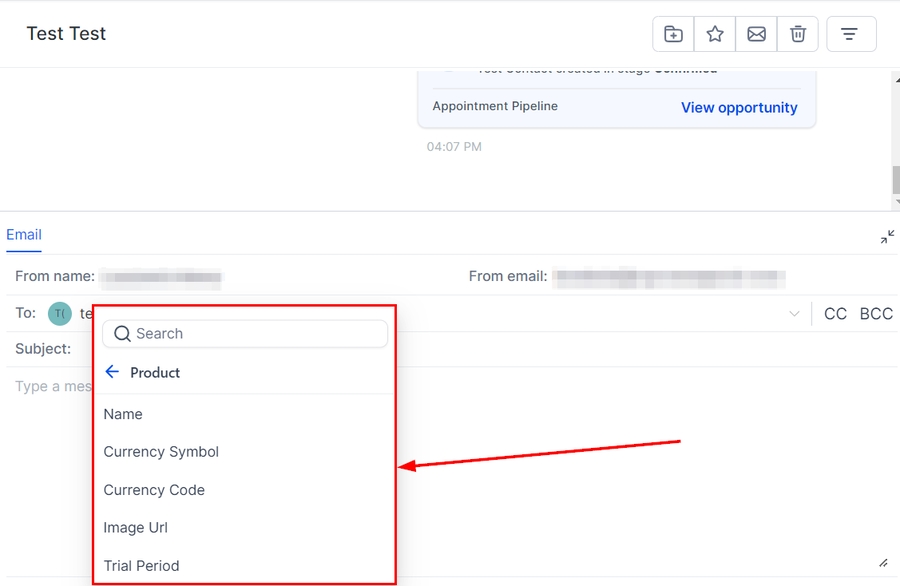900x586 pixels.
Task: Add CC recipients
Action: (x=835, y=314)
